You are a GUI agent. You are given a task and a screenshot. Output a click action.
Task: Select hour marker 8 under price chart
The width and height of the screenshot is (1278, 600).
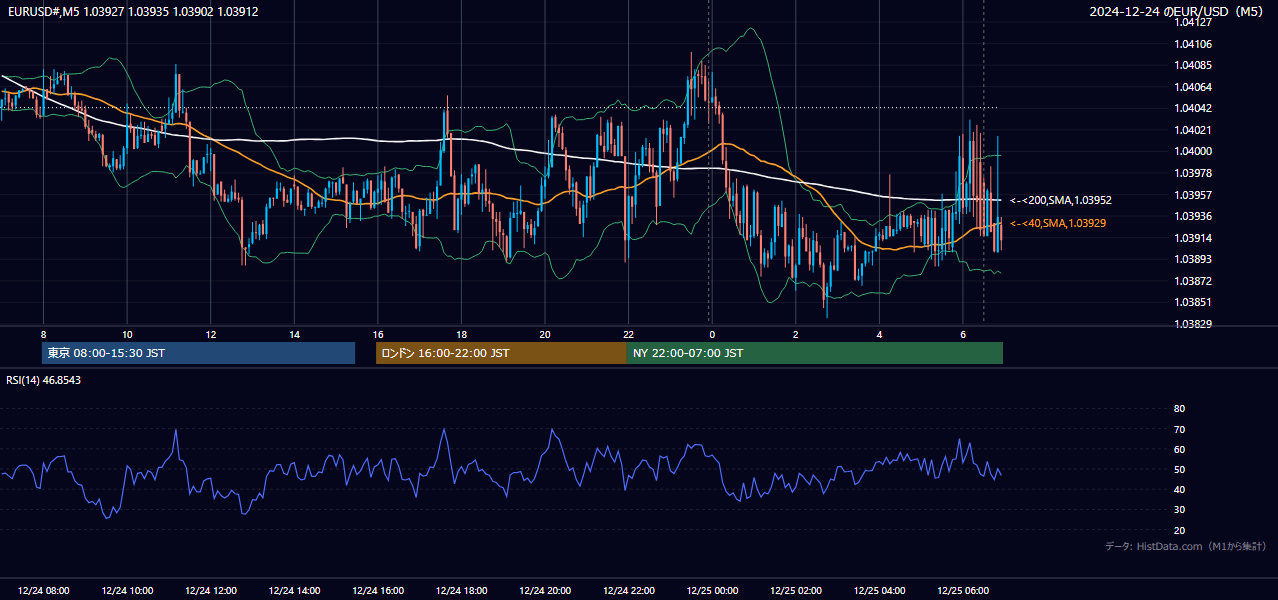coord(43,334)
